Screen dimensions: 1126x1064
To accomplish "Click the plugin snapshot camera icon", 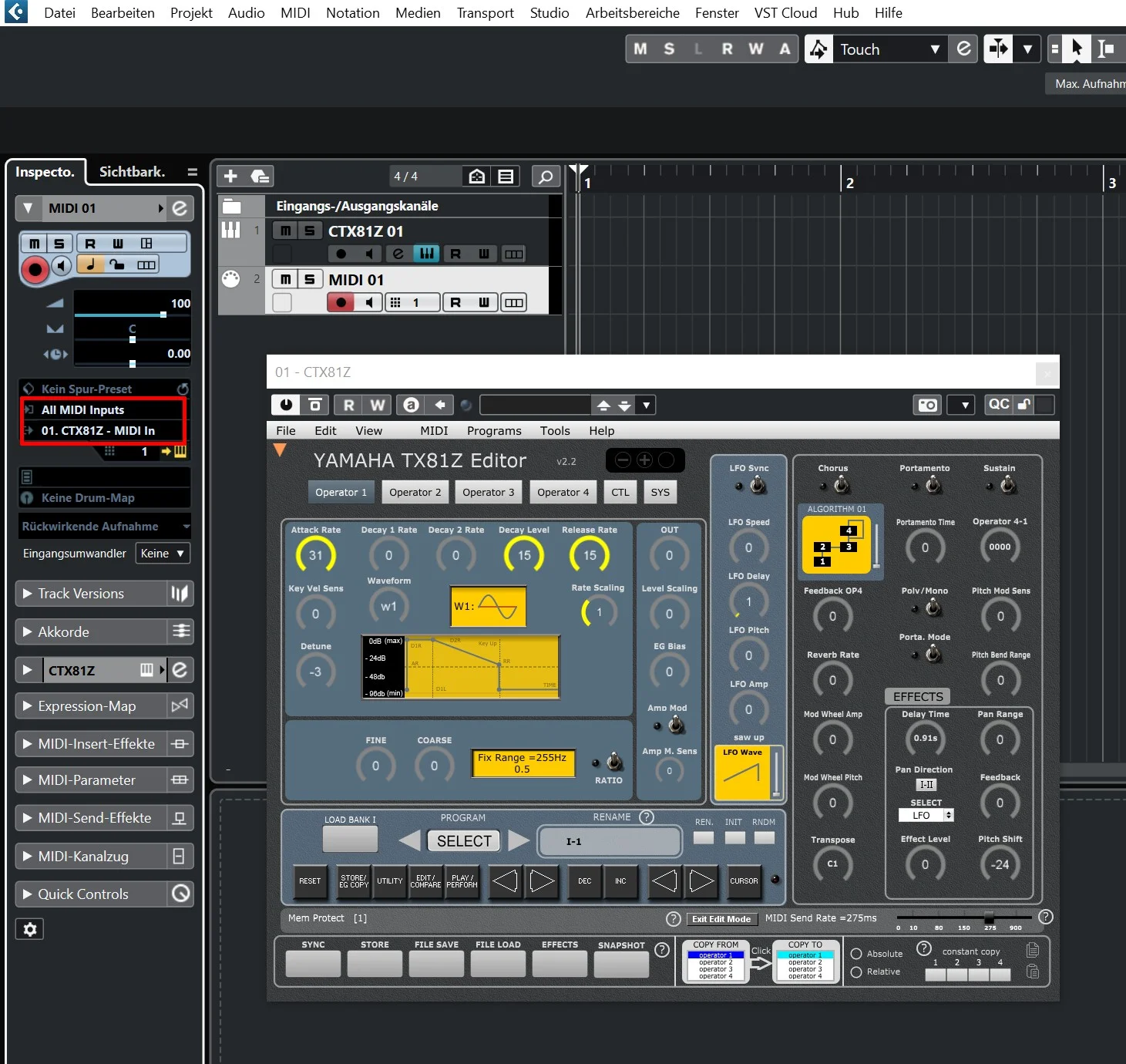I will pos(928,405).
